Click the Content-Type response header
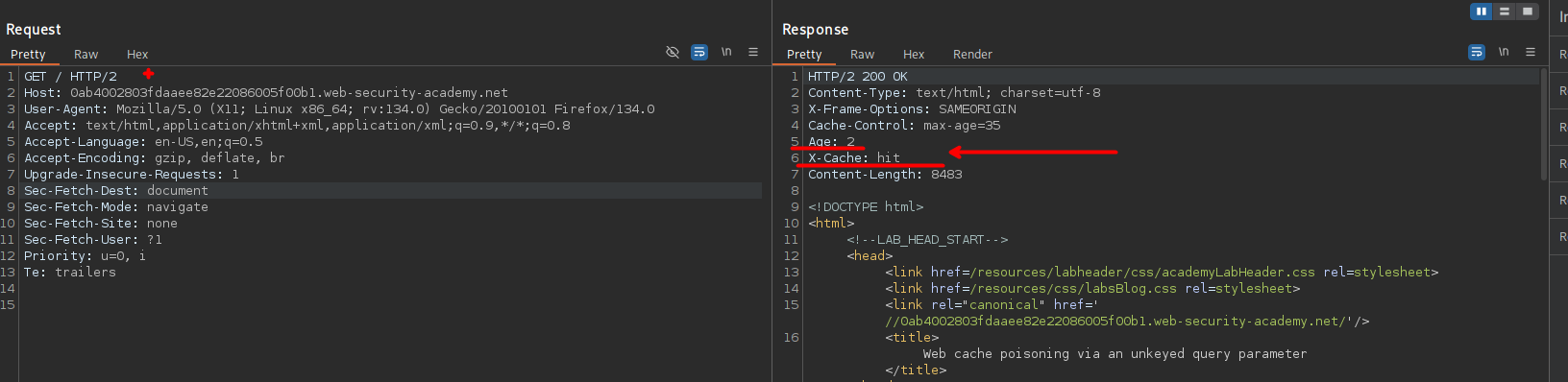 coord(954,93)
